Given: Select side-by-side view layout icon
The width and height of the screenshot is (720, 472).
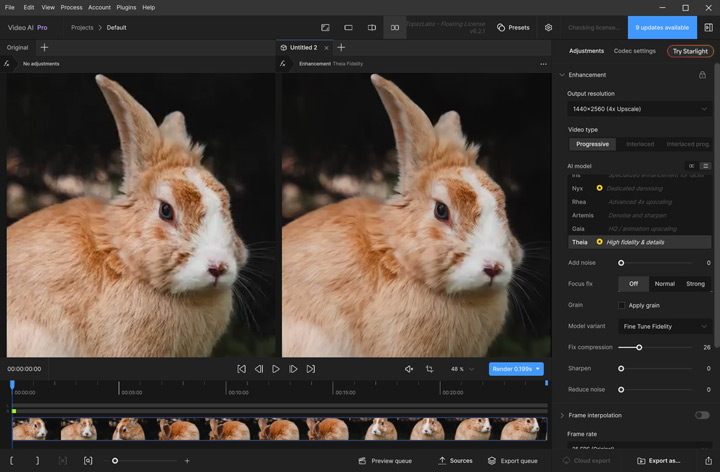Looking at the screenshot, I should tap(395, 28).
